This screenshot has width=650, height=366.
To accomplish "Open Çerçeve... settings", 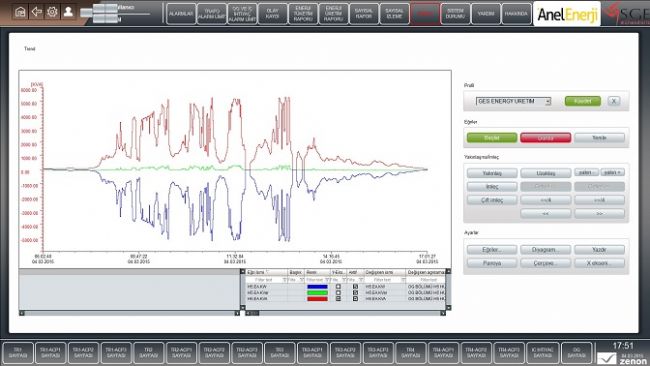I will tap(546, 263).
